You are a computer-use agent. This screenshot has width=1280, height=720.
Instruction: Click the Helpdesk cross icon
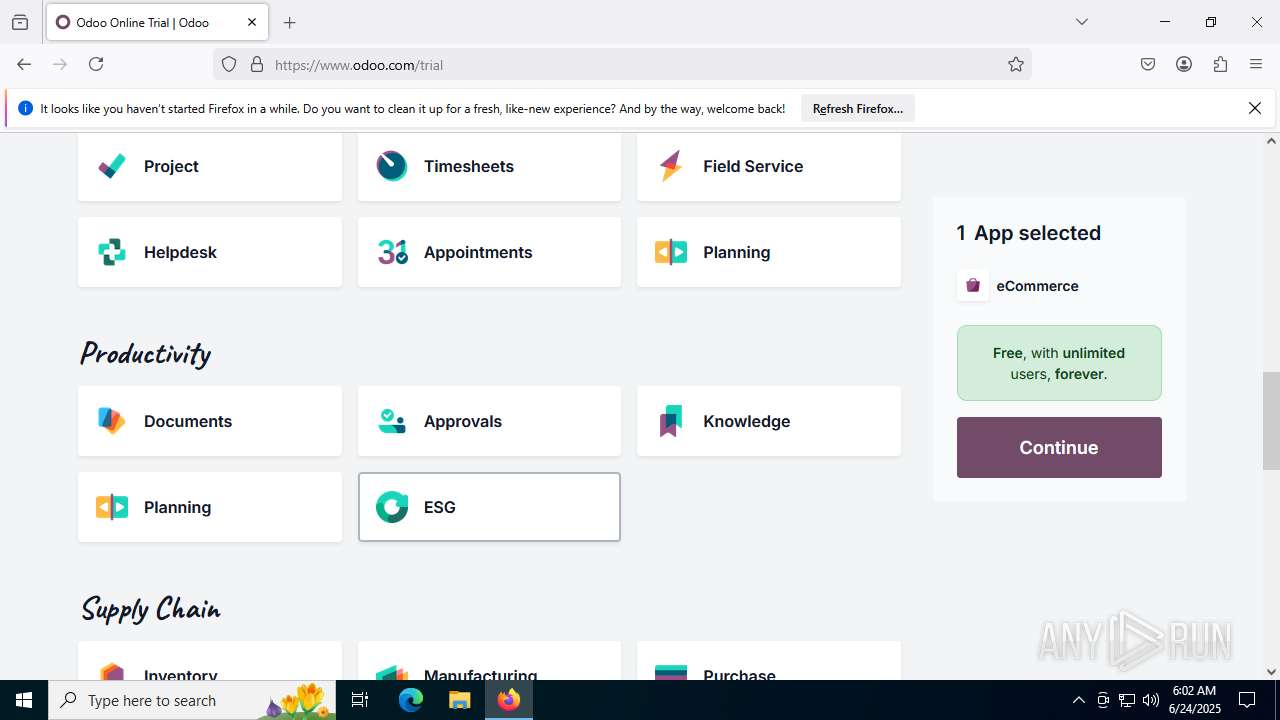(x=112, y=252)
